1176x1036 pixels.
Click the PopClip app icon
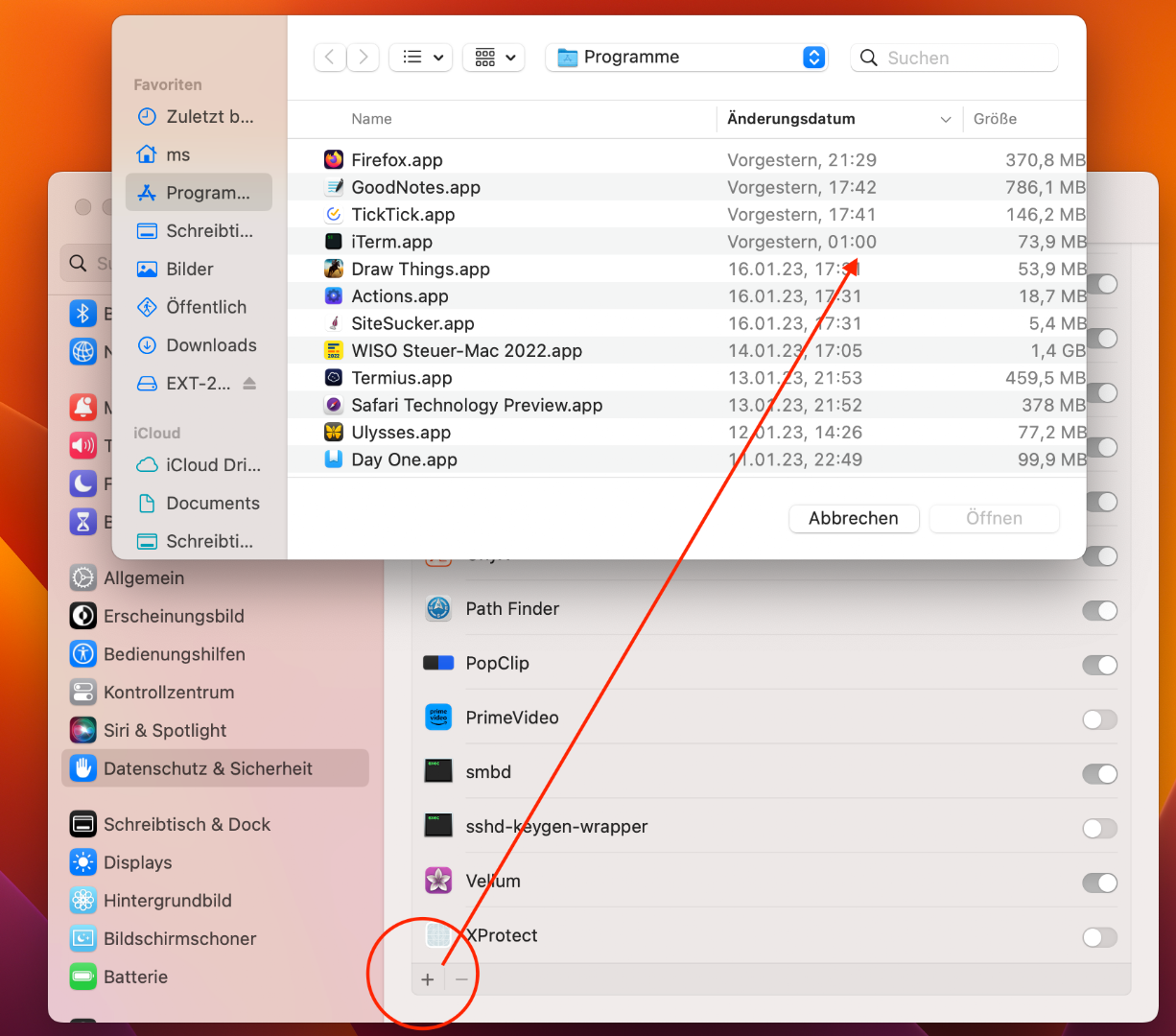point(438,663)
